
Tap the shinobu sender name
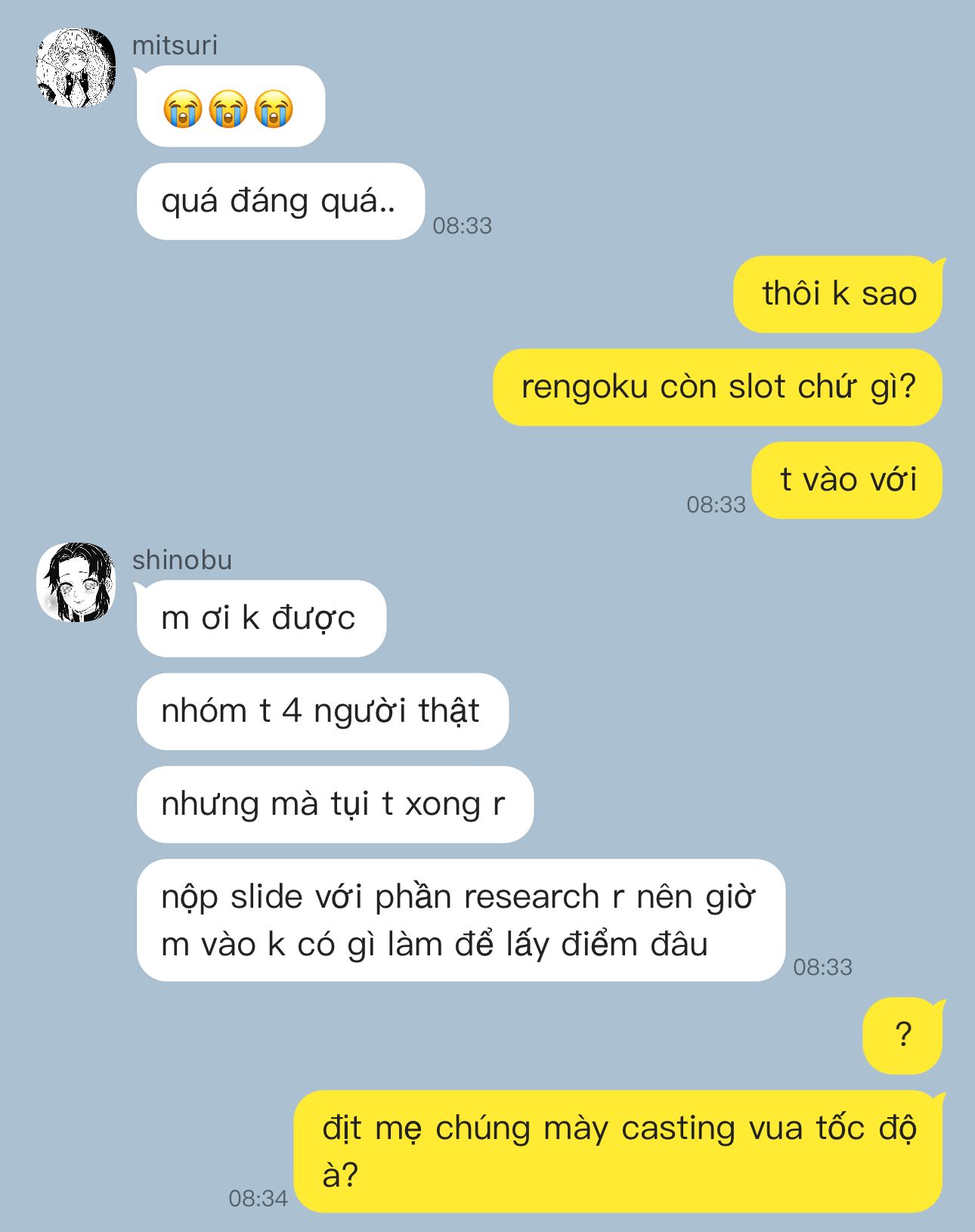(182, 560)
